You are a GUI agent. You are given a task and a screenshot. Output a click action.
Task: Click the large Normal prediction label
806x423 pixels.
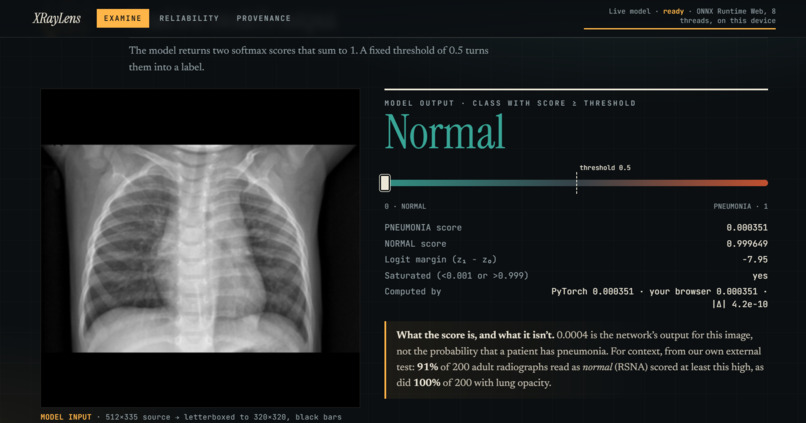pyautogui.click(x=445, y=132)
